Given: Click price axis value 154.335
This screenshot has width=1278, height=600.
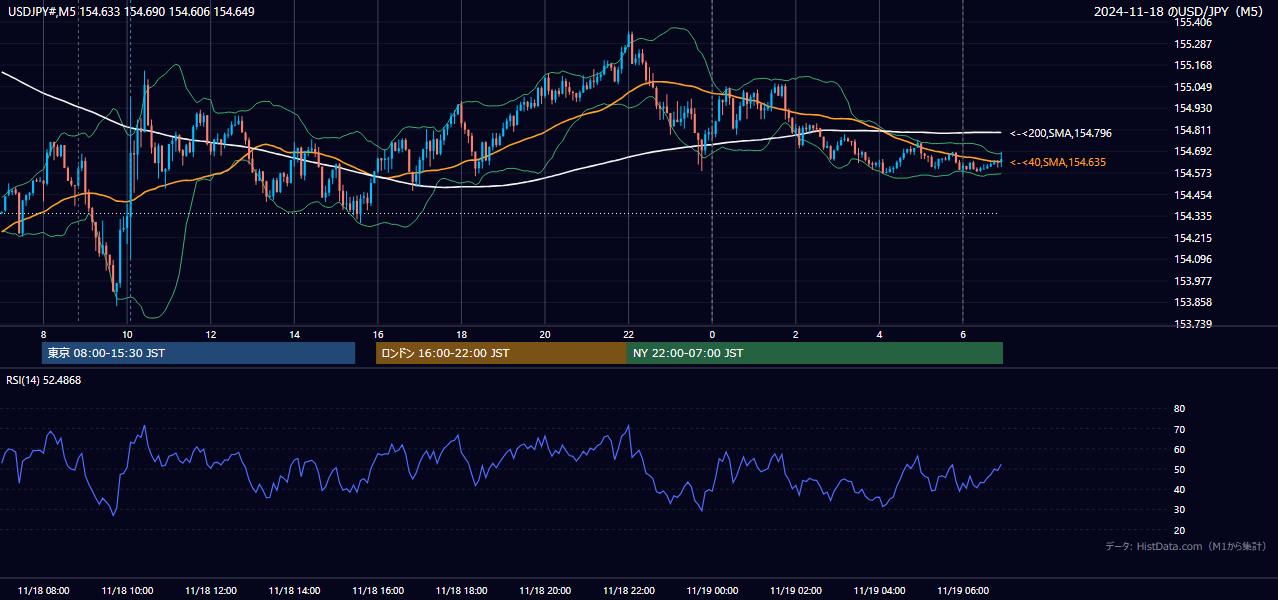Looking at the screenshot, I should [1193, 216].
